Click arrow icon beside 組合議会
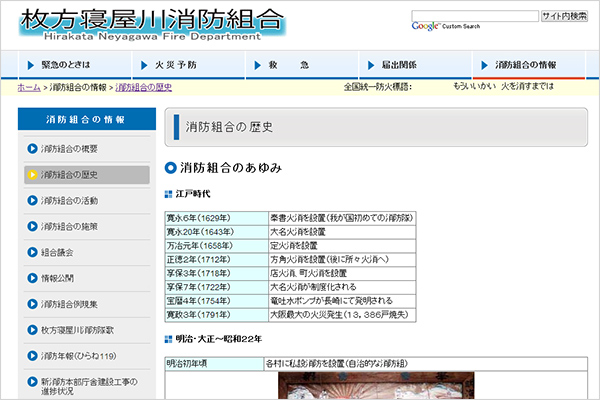 click(33, 252)
